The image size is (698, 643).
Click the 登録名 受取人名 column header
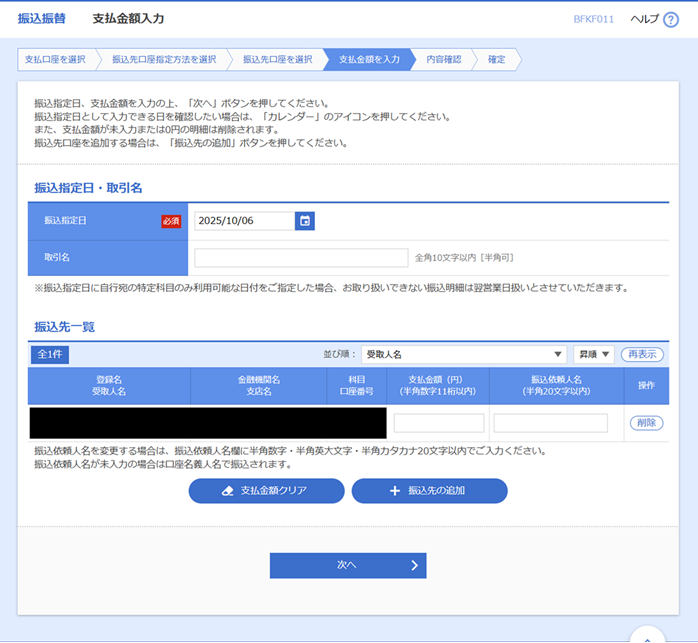click(109, 386)
